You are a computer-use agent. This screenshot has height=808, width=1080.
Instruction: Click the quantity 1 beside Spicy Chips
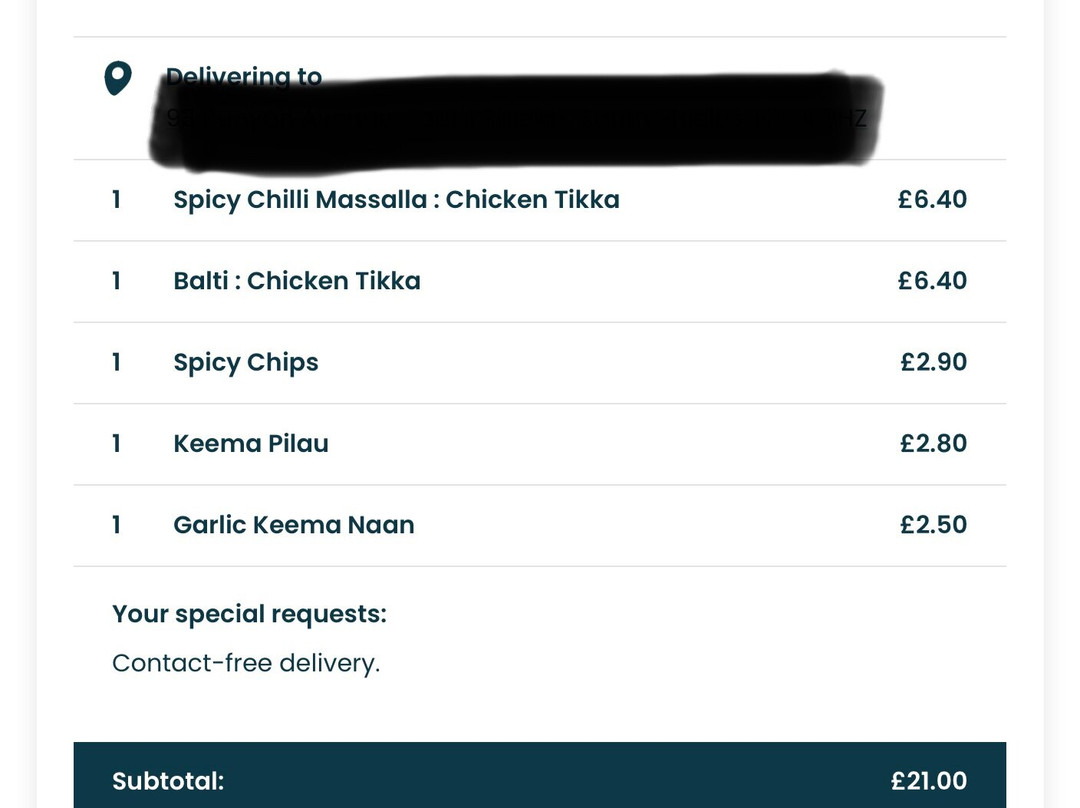[116, 362]
